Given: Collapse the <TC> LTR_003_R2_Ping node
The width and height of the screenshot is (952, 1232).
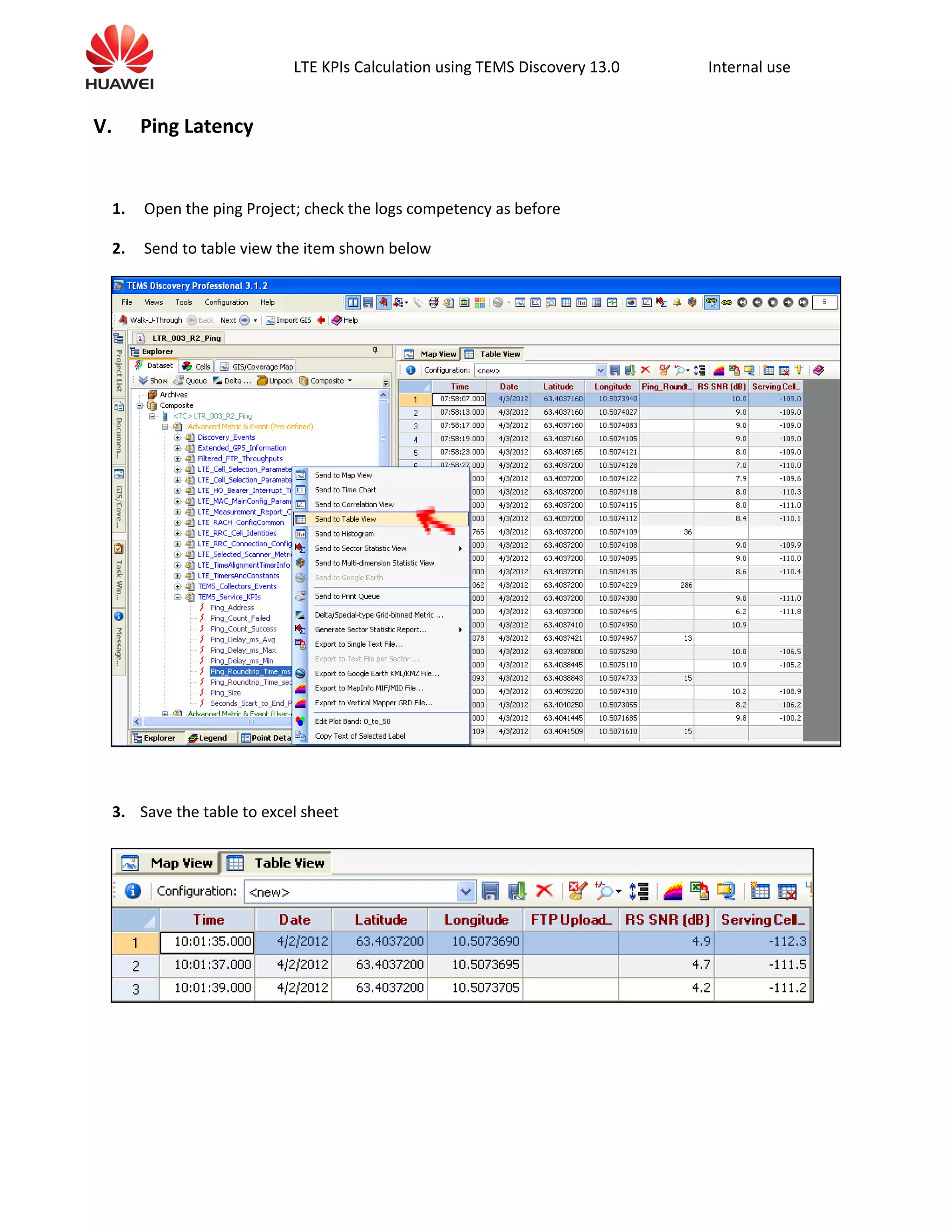Looking at the screenshot, I should point(152,416).
